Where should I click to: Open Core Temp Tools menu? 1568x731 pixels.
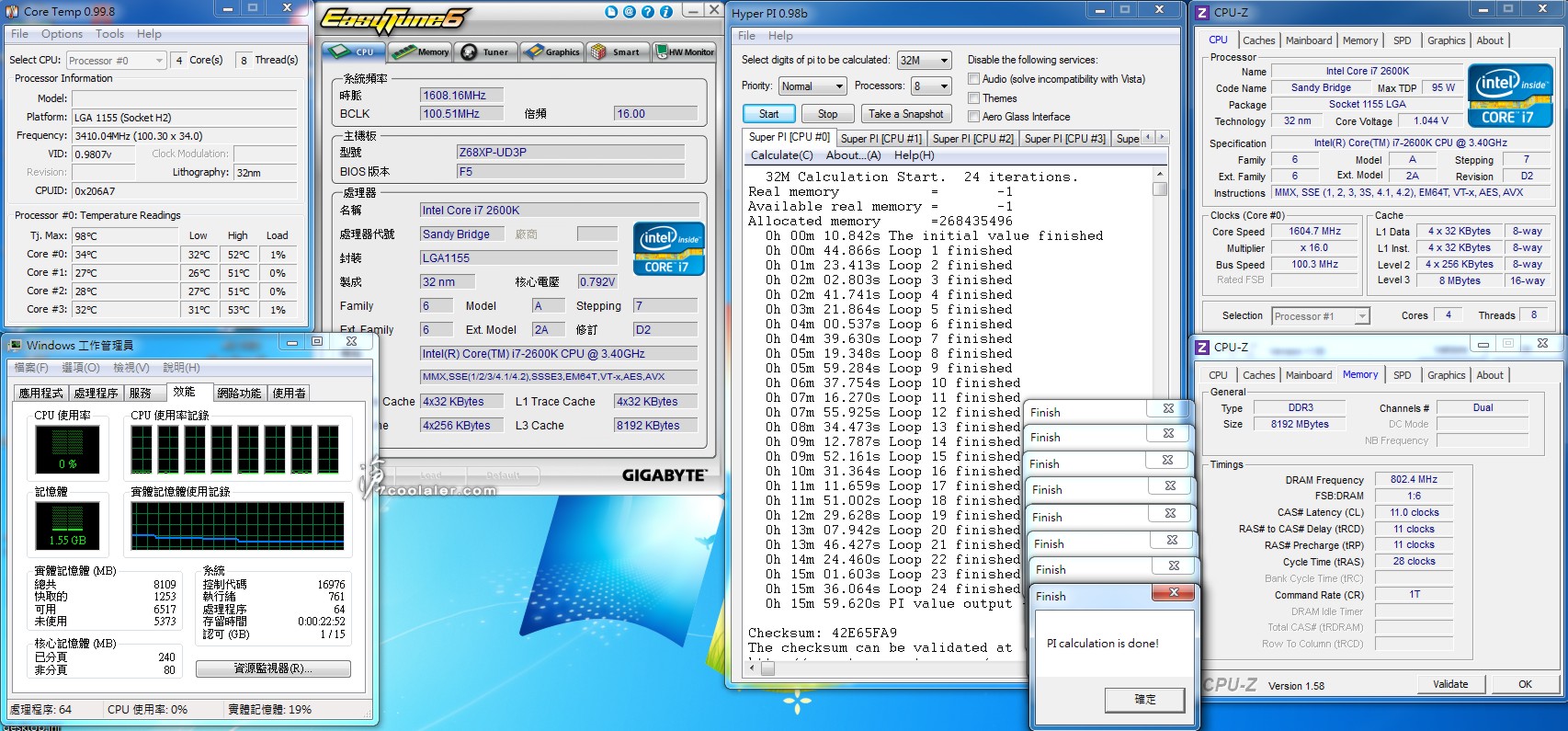click(109, 34)
